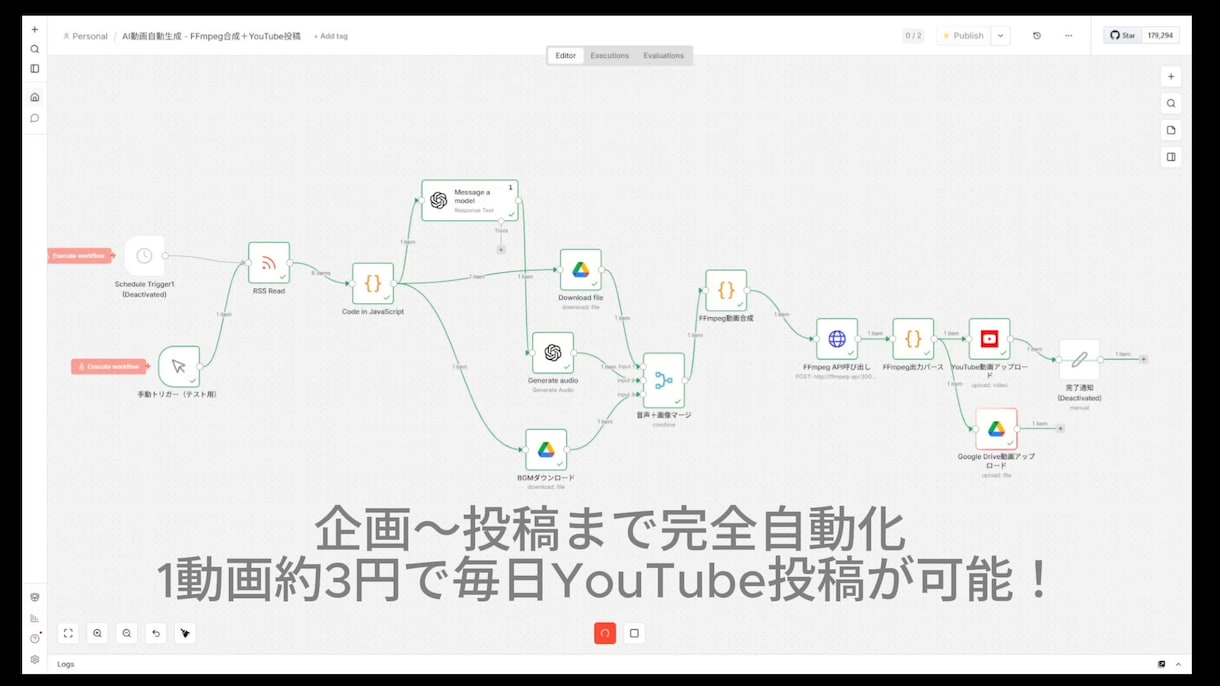
Task: Select the YouTube動画アップロード node
Action: coord(989,339)
